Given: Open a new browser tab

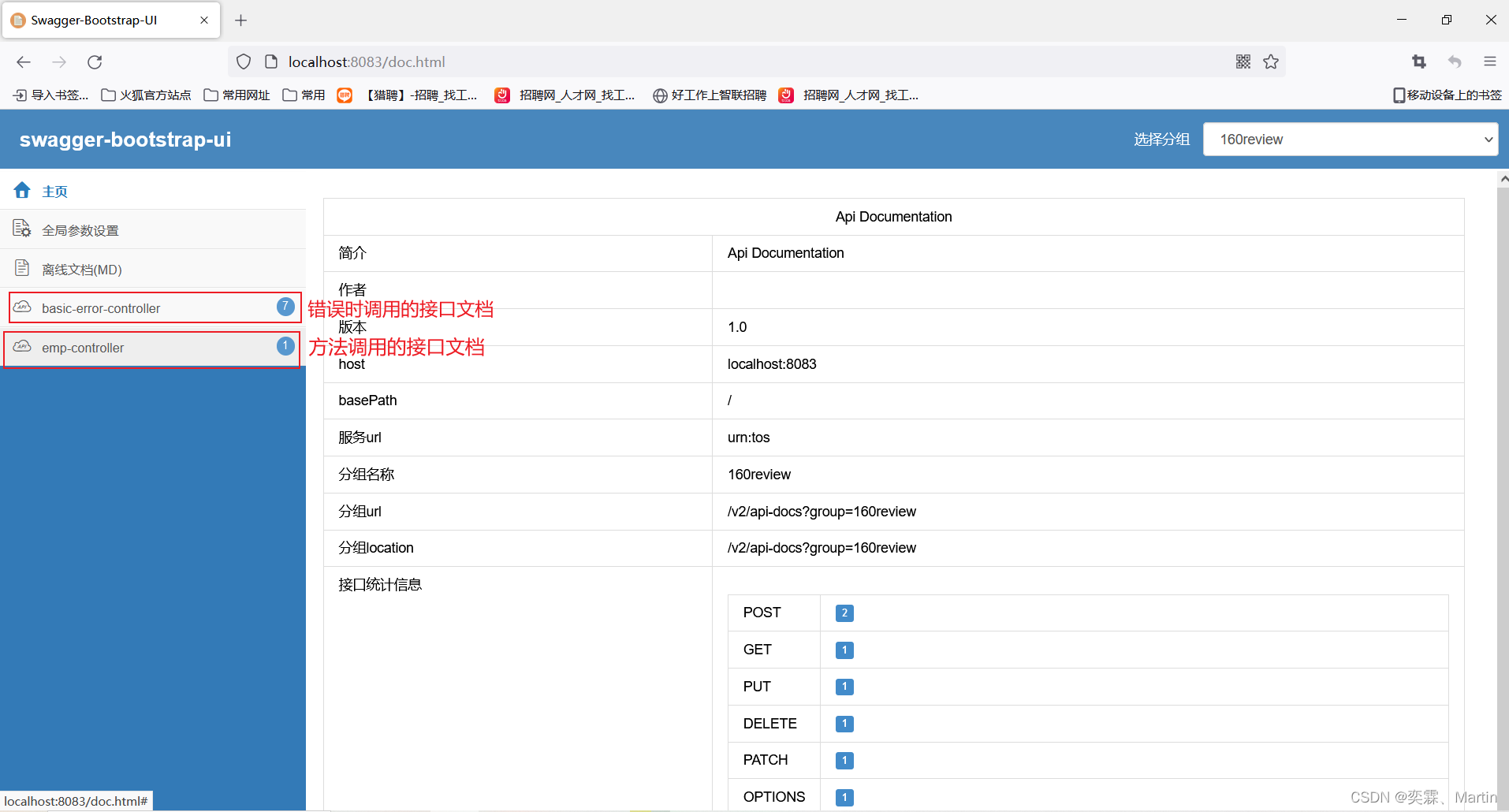Looking at the screenshot, I should tap(241, 20).
